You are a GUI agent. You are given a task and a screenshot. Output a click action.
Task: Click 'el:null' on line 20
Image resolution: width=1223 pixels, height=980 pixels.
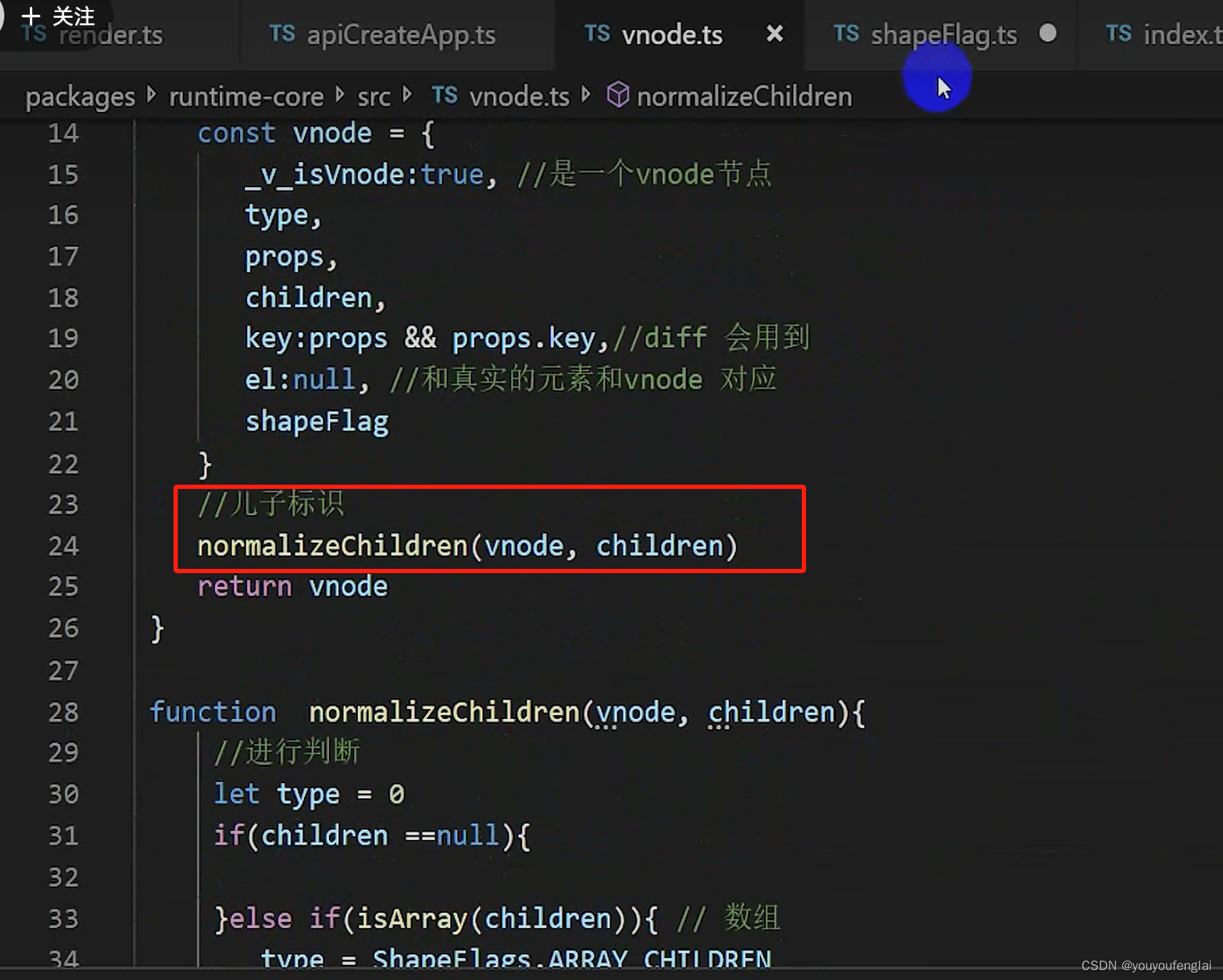coord(300,380)
